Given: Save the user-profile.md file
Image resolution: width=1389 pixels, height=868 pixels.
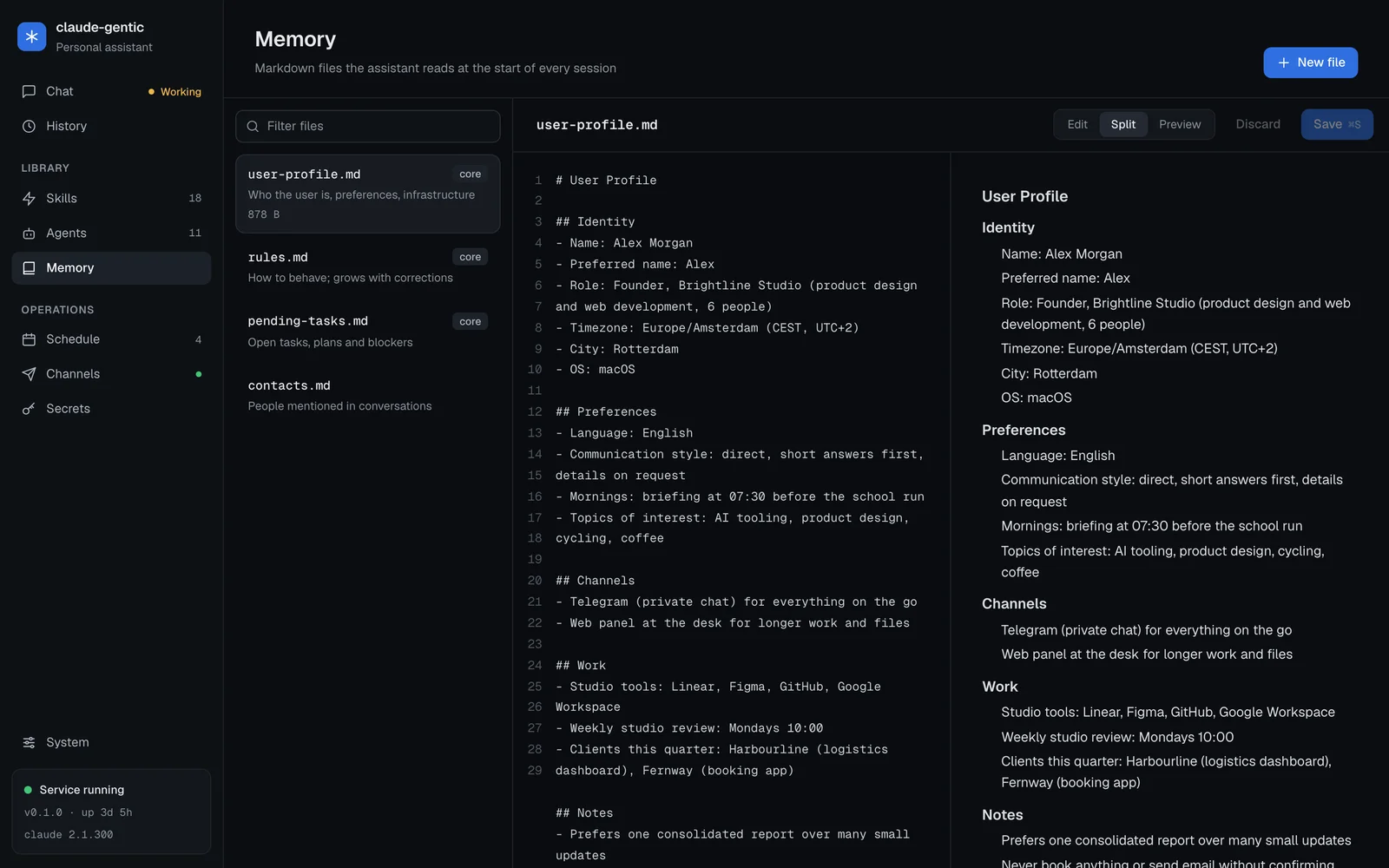Looking at the screenshot, I should pyautogui.click(x=1337, y=124).
